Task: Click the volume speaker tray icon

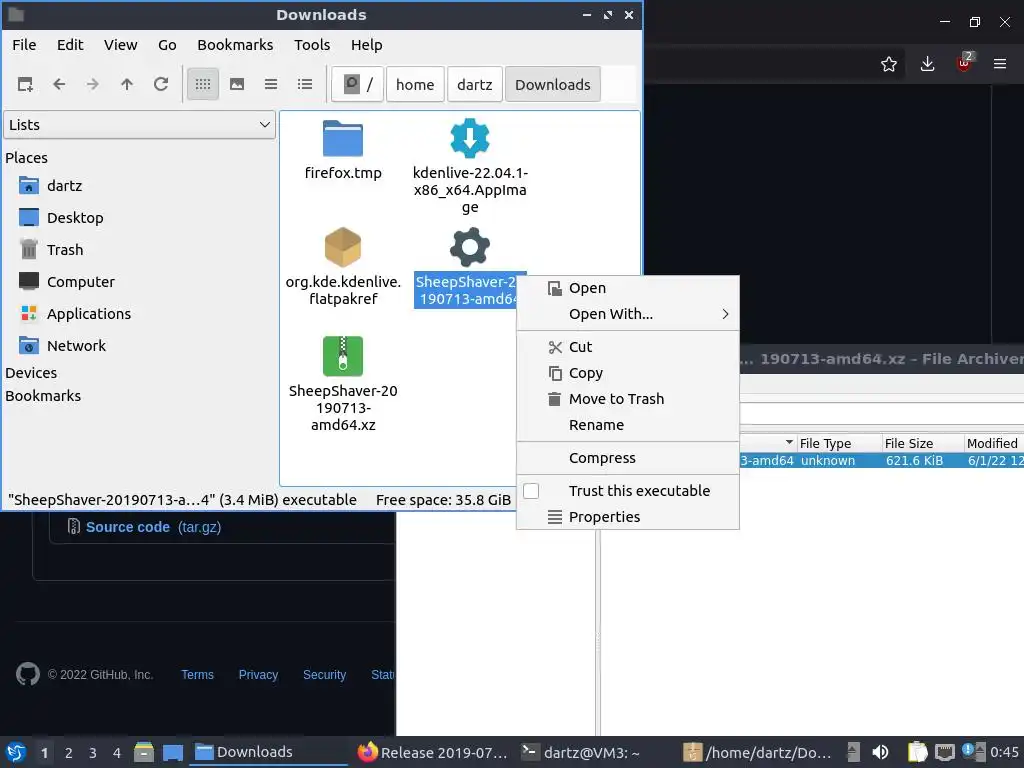Action: (x=880, y=752)
